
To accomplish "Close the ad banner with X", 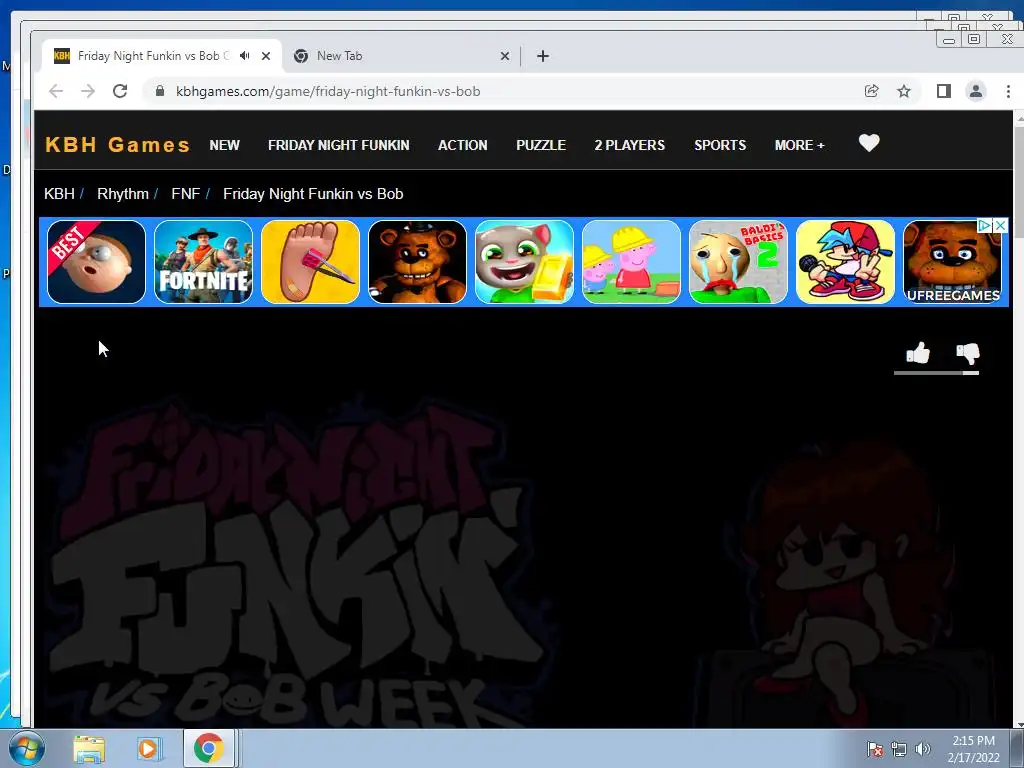I will (1000, 225).
